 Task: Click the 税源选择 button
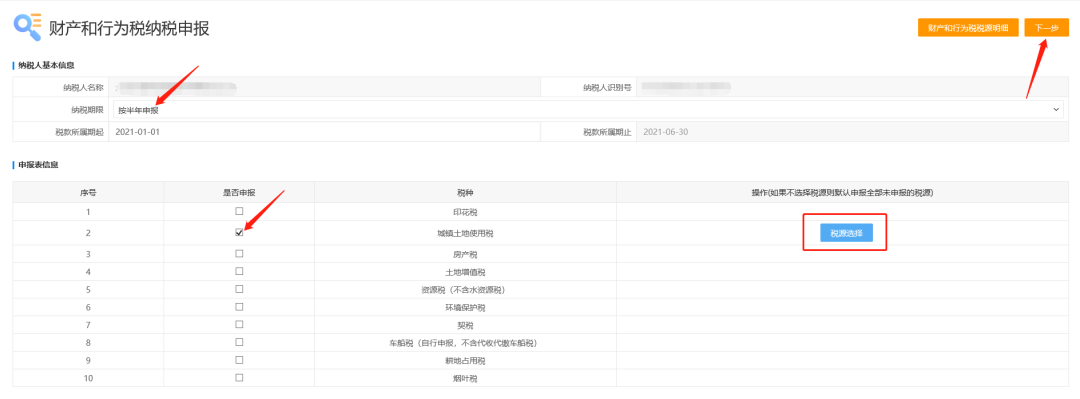(847, 233)
